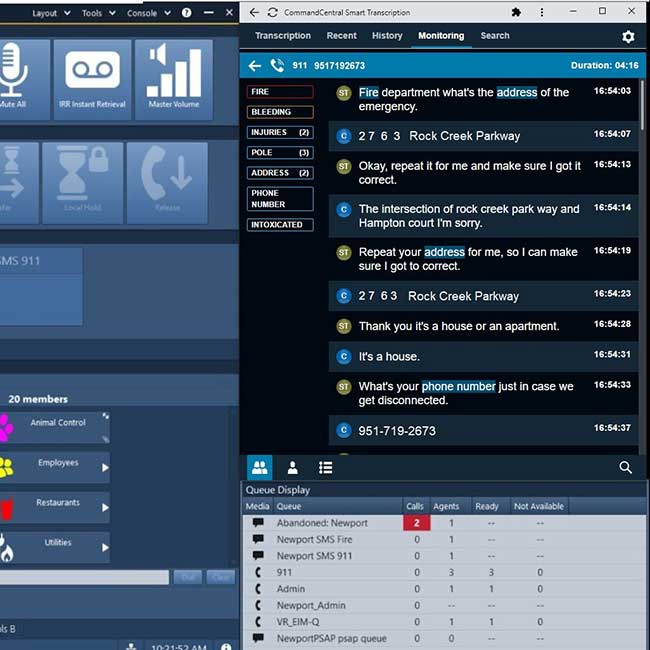Sort by the Calls column header
The image size is (650, 650).
click(416, 506)
